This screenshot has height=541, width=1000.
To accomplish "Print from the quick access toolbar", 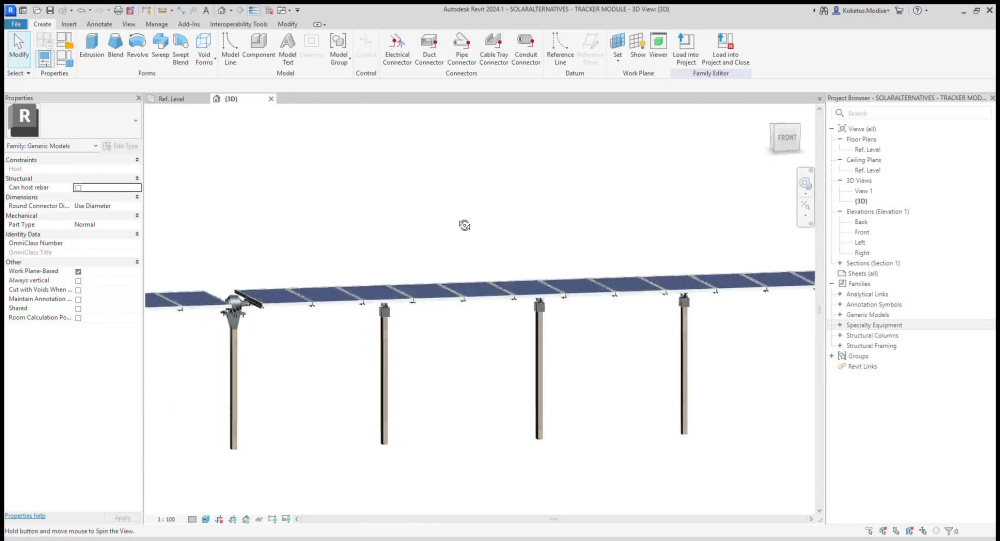I will 118,10.
